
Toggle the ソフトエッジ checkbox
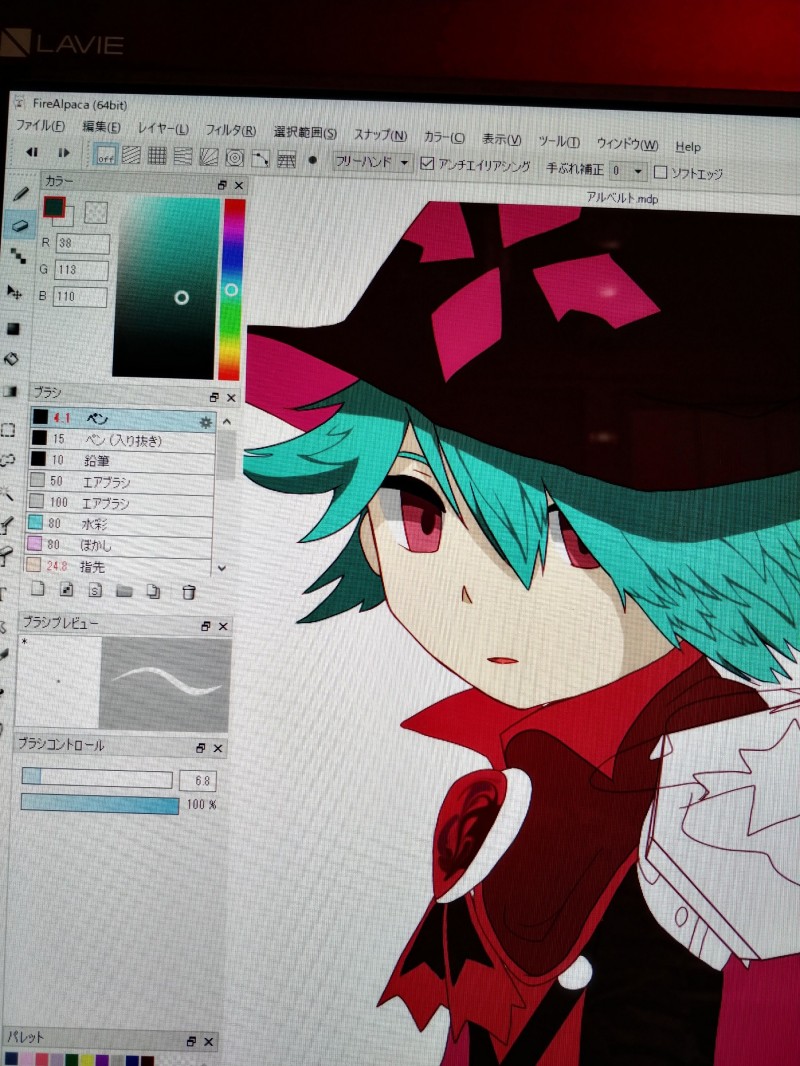(660, 172)
